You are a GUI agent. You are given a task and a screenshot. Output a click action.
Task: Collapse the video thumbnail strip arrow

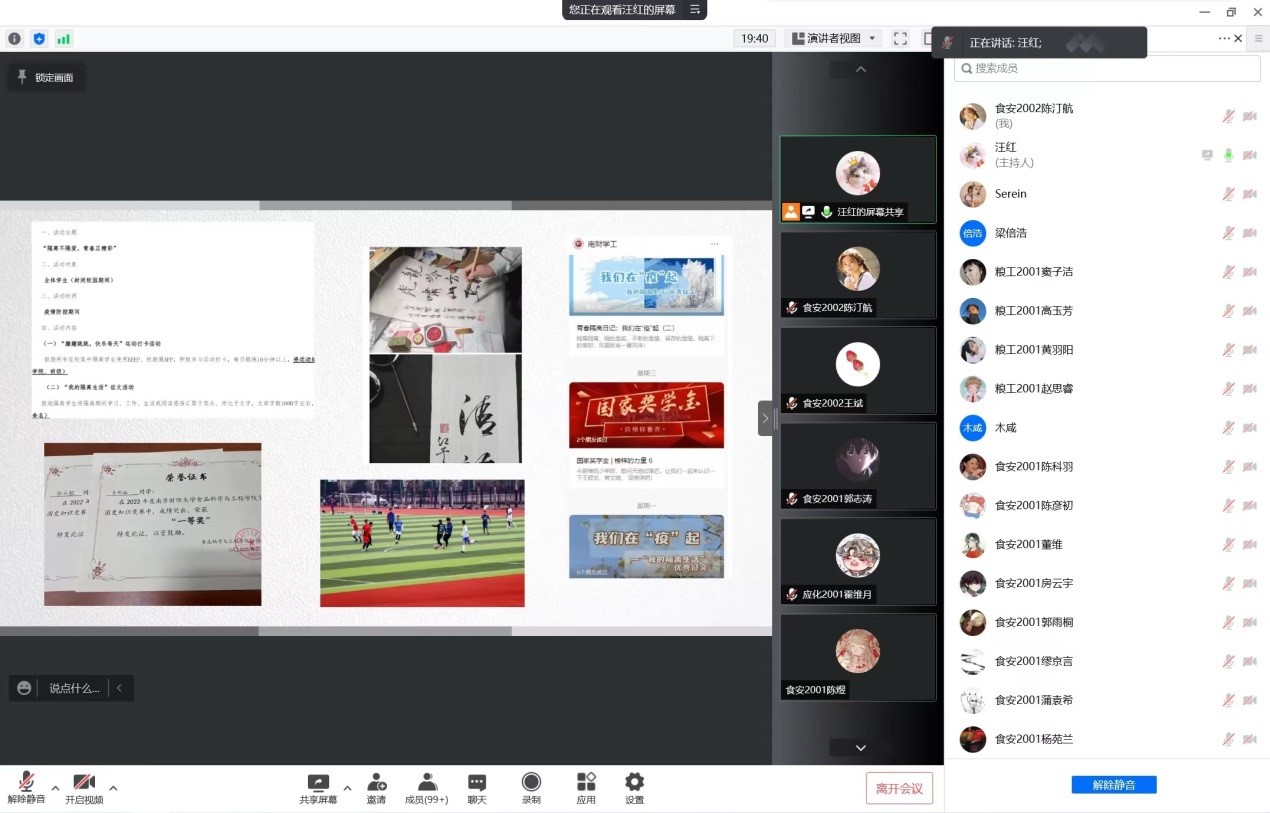pyautogui.click(x=765, y=418)
